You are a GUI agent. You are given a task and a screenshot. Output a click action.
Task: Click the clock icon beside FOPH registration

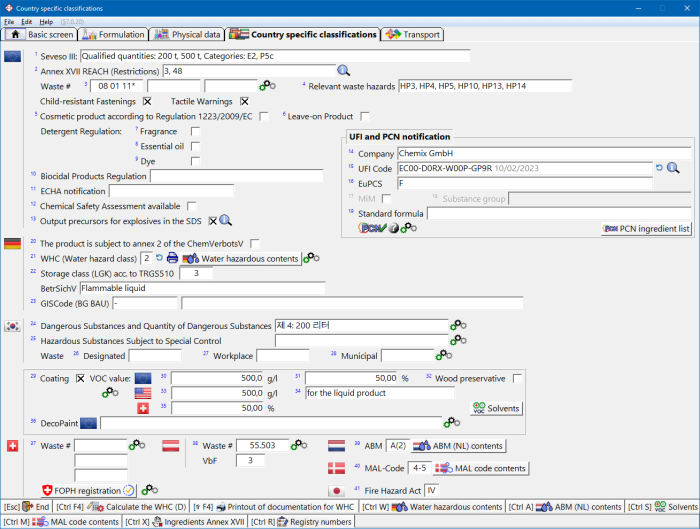pyautogui.click(x=129, y=491)
